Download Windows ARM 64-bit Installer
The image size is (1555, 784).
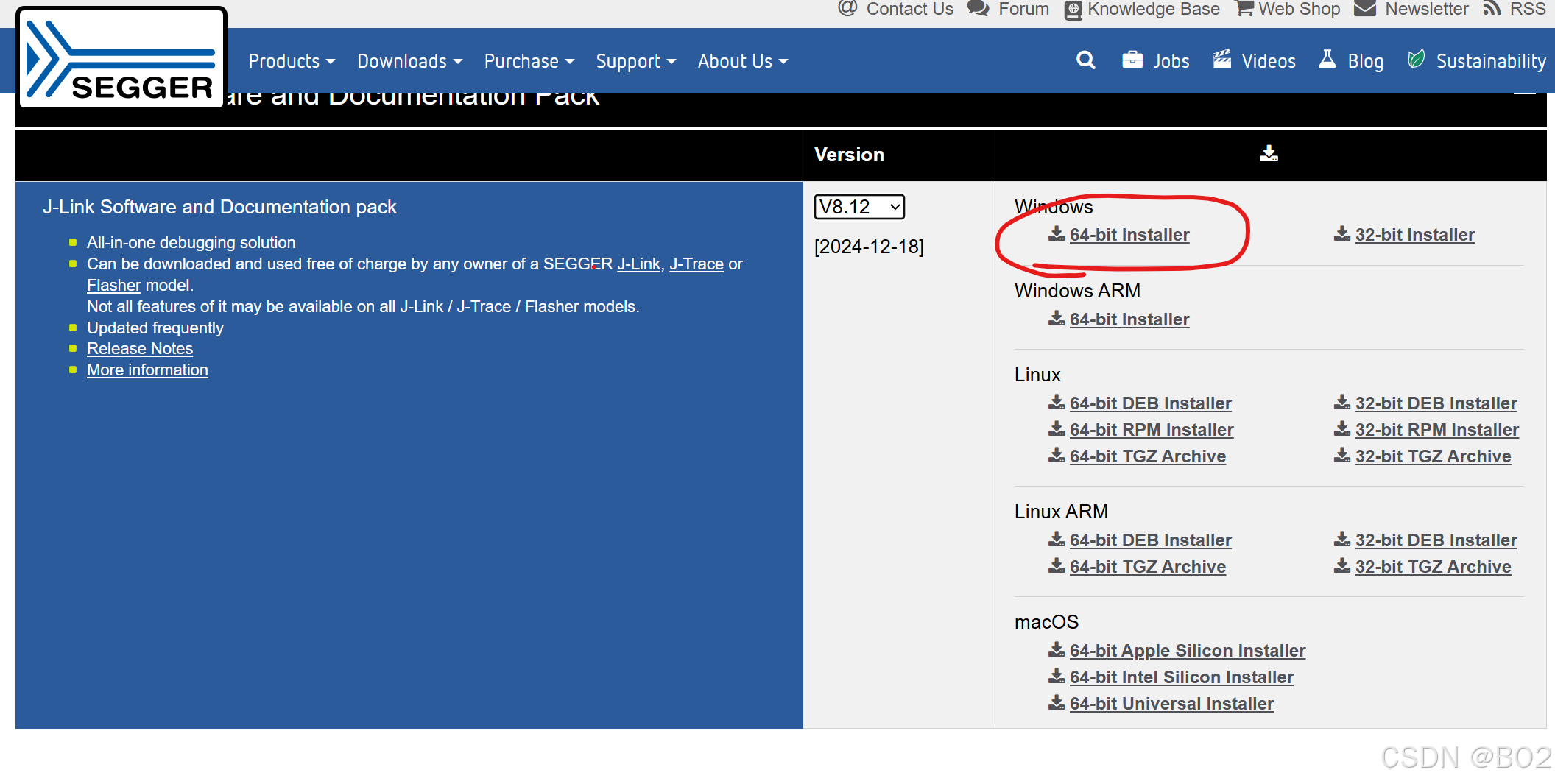point(1129,319)
